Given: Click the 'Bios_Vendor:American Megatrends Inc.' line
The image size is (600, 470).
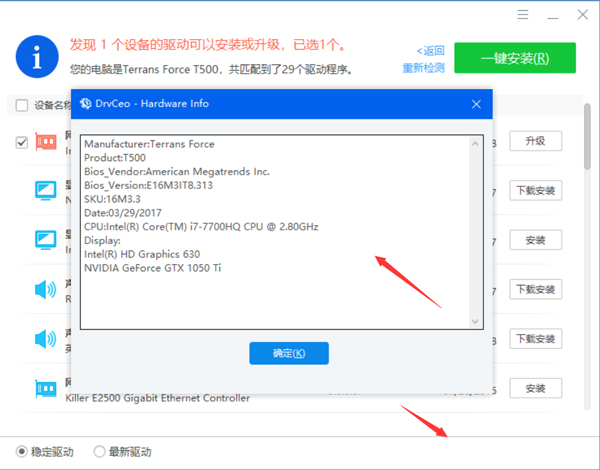Looking at the screenshot, I should (177, 172).
